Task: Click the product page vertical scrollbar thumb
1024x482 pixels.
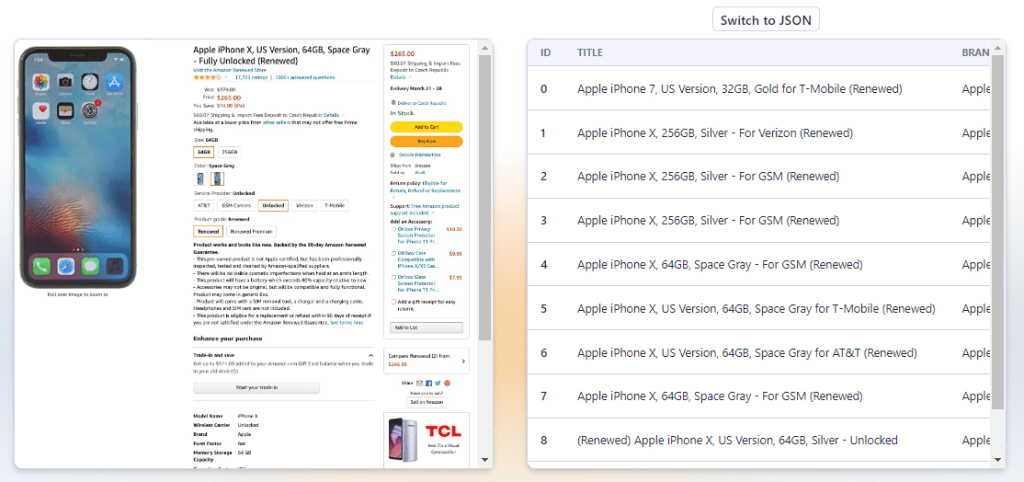Action: coord(485,197)
